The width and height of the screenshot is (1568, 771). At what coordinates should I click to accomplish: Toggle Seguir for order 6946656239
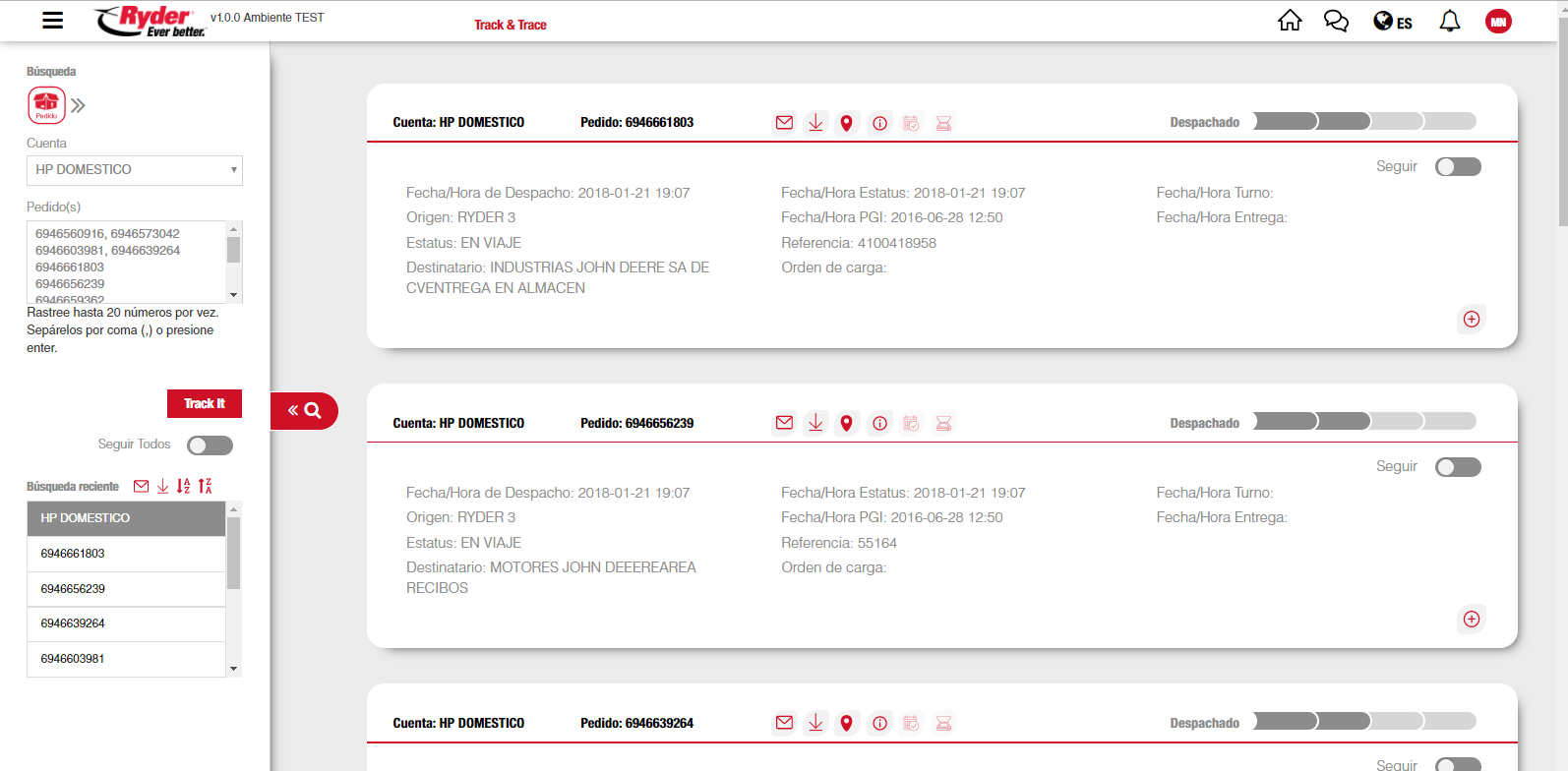tap(1458, 467)
